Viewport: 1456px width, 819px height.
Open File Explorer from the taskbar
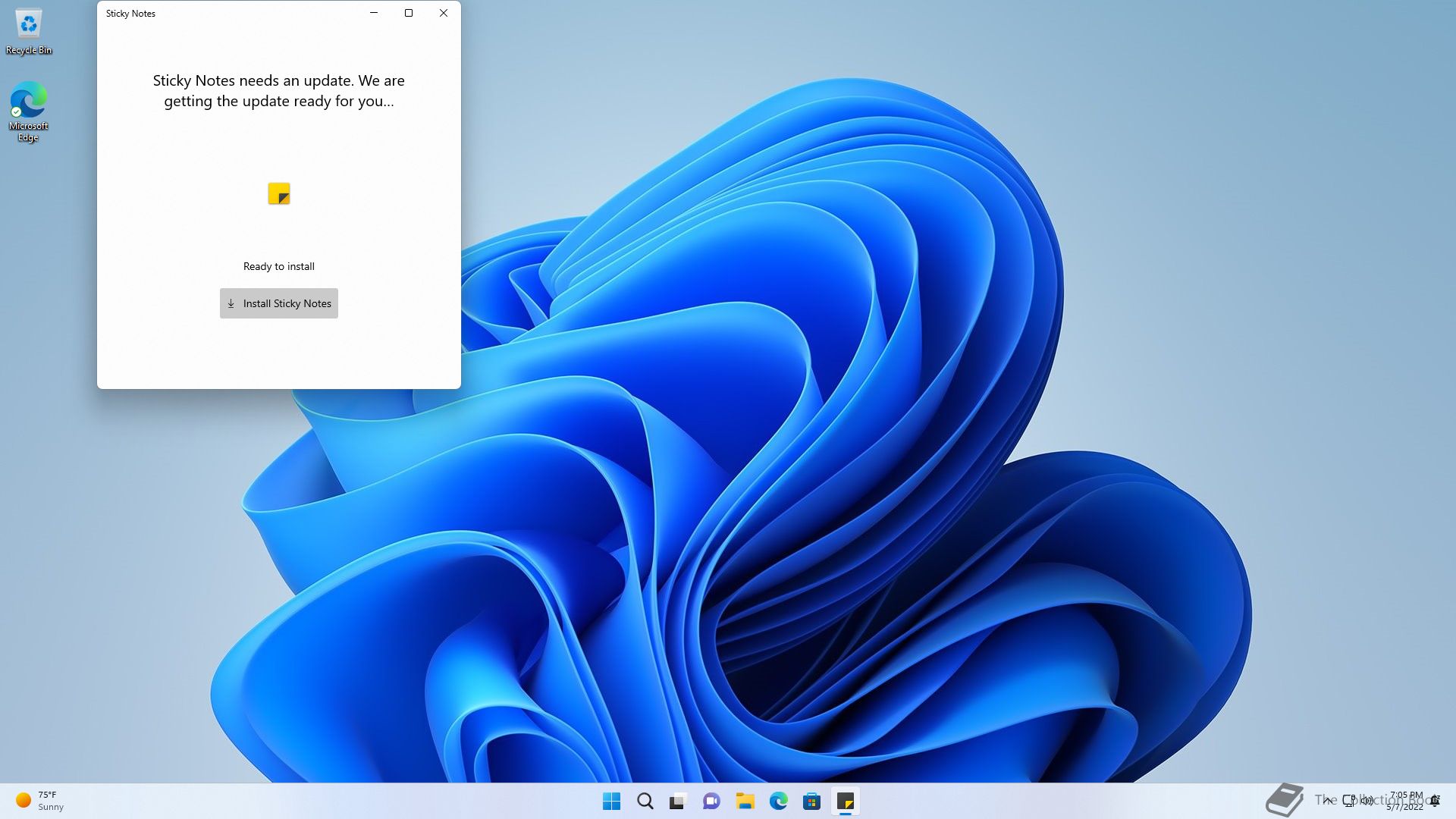click(x=745, y=801)
